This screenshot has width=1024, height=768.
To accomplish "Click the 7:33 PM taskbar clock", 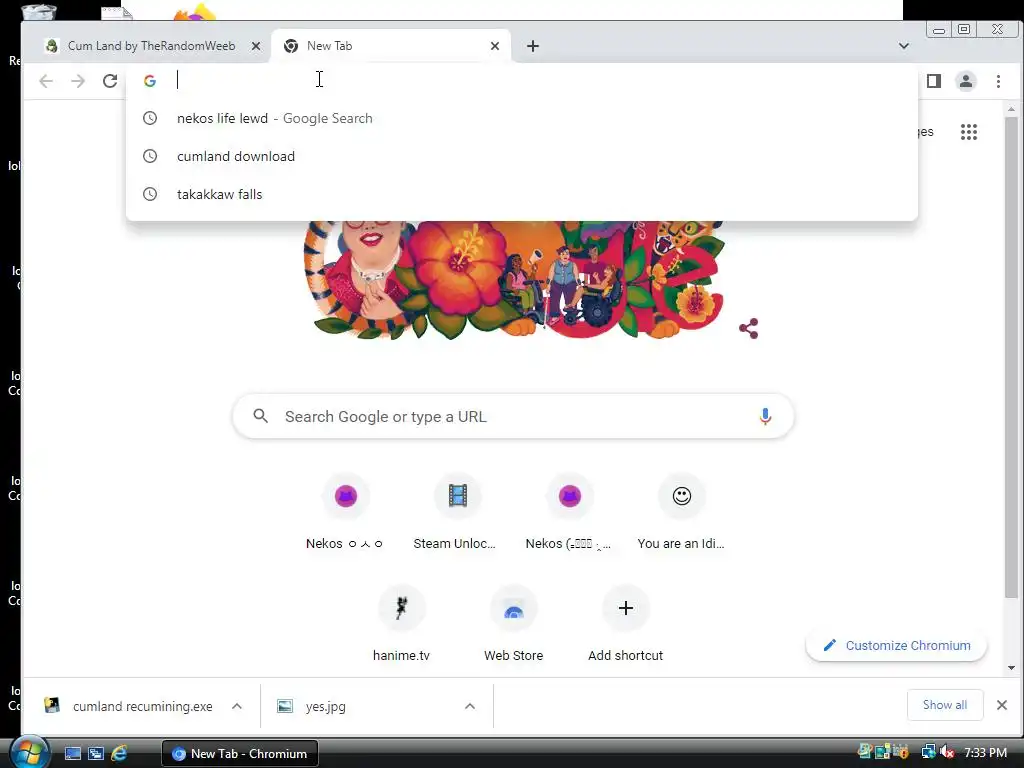I will [x=985, y=752].
